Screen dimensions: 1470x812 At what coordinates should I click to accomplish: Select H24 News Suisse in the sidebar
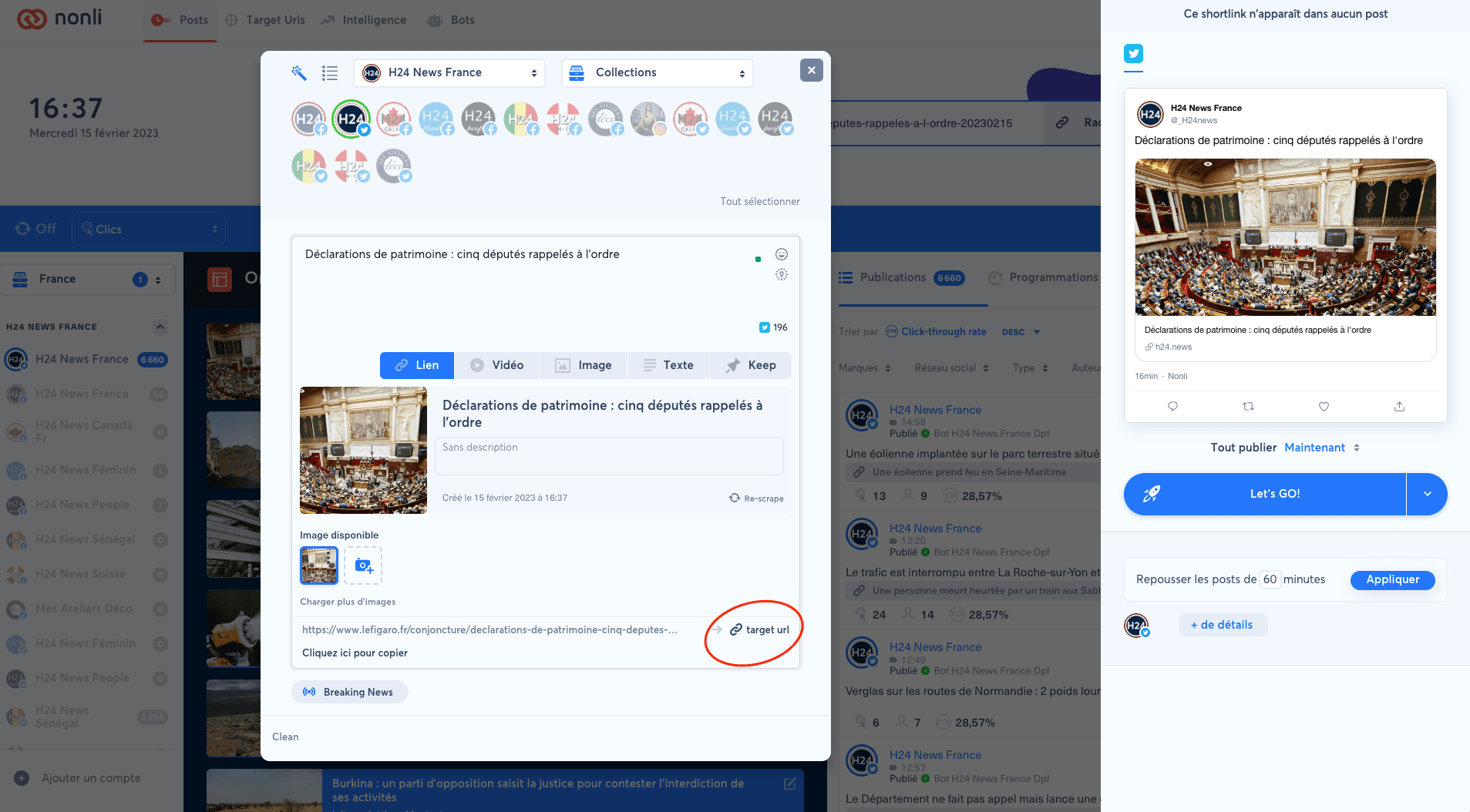pos(80,574)
